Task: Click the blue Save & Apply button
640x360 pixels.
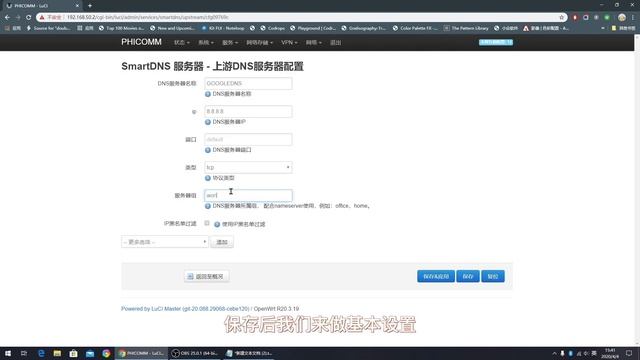Action: tap(436, 276)
